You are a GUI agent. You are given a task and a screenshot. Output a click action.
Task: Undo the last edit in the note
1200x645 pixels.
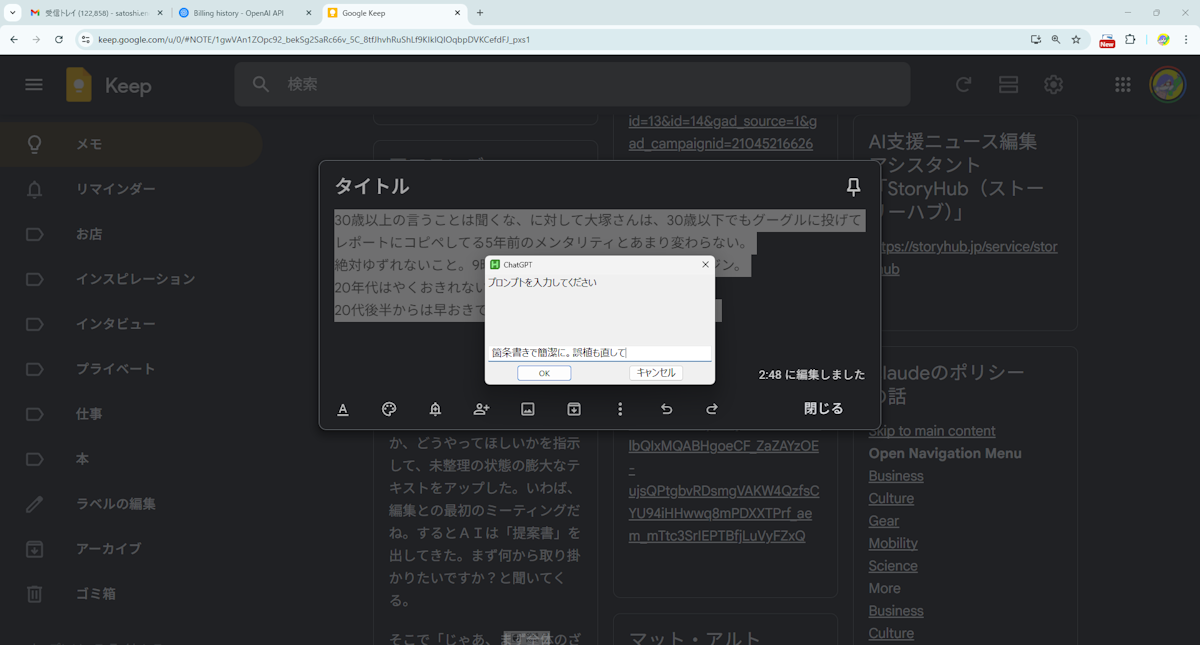[666, 409]
